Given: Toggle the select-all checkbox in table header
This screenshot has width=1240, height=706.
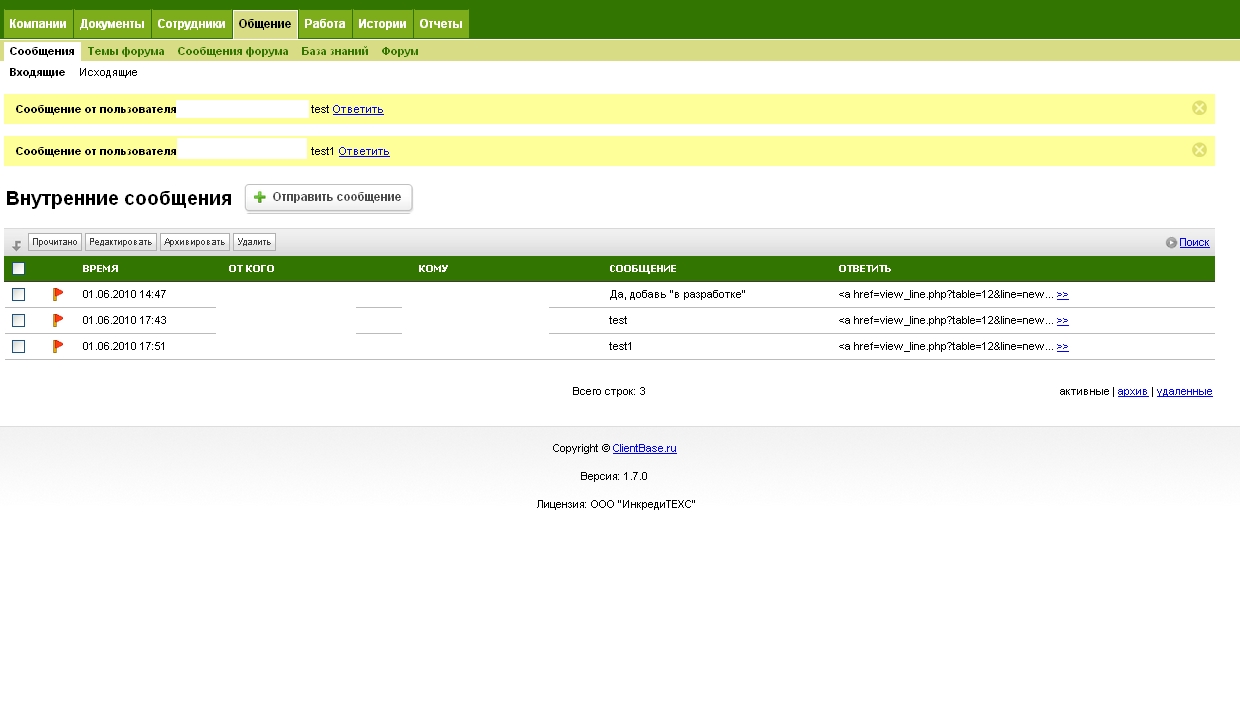Looking at the screenshot, I should [18, 268].
